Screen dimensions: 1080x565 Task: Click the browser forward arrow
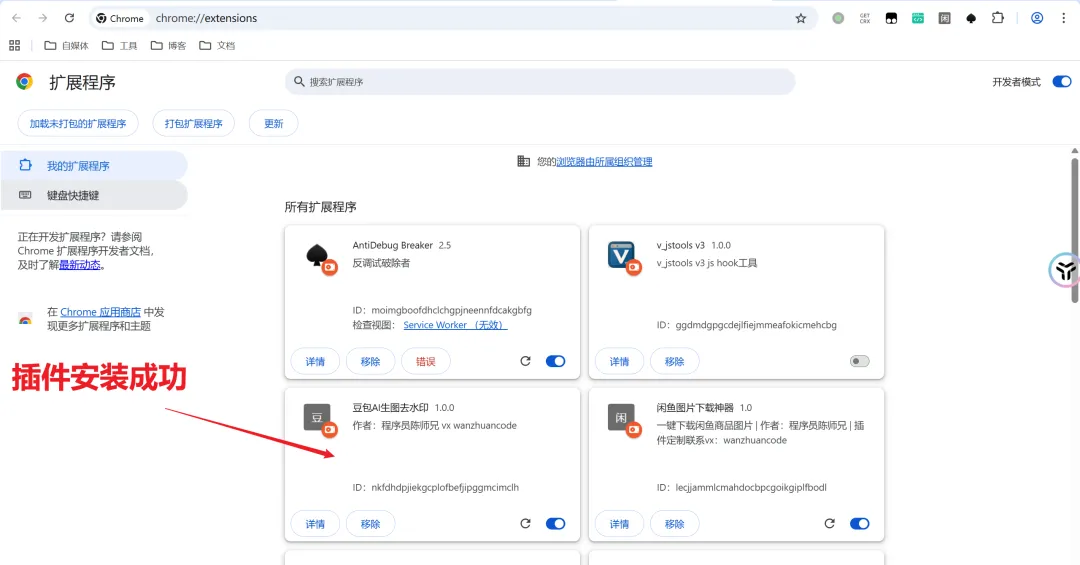click(43, 18)
